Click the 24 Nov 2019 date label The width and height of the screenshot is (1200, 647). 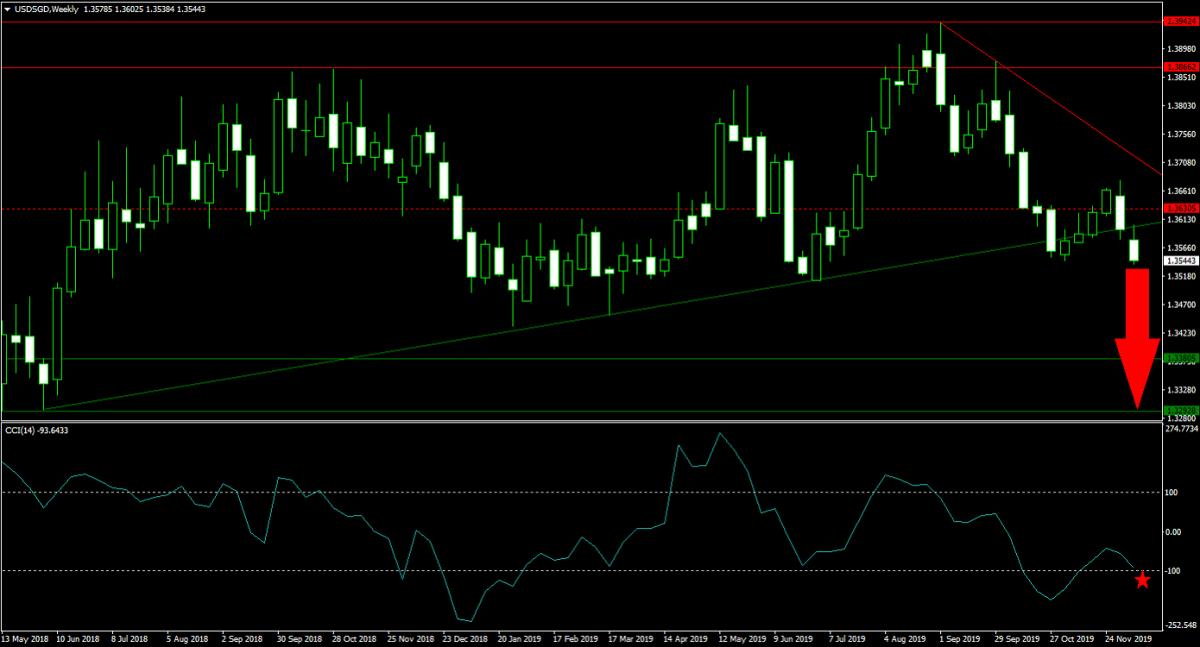(1129, 637)
